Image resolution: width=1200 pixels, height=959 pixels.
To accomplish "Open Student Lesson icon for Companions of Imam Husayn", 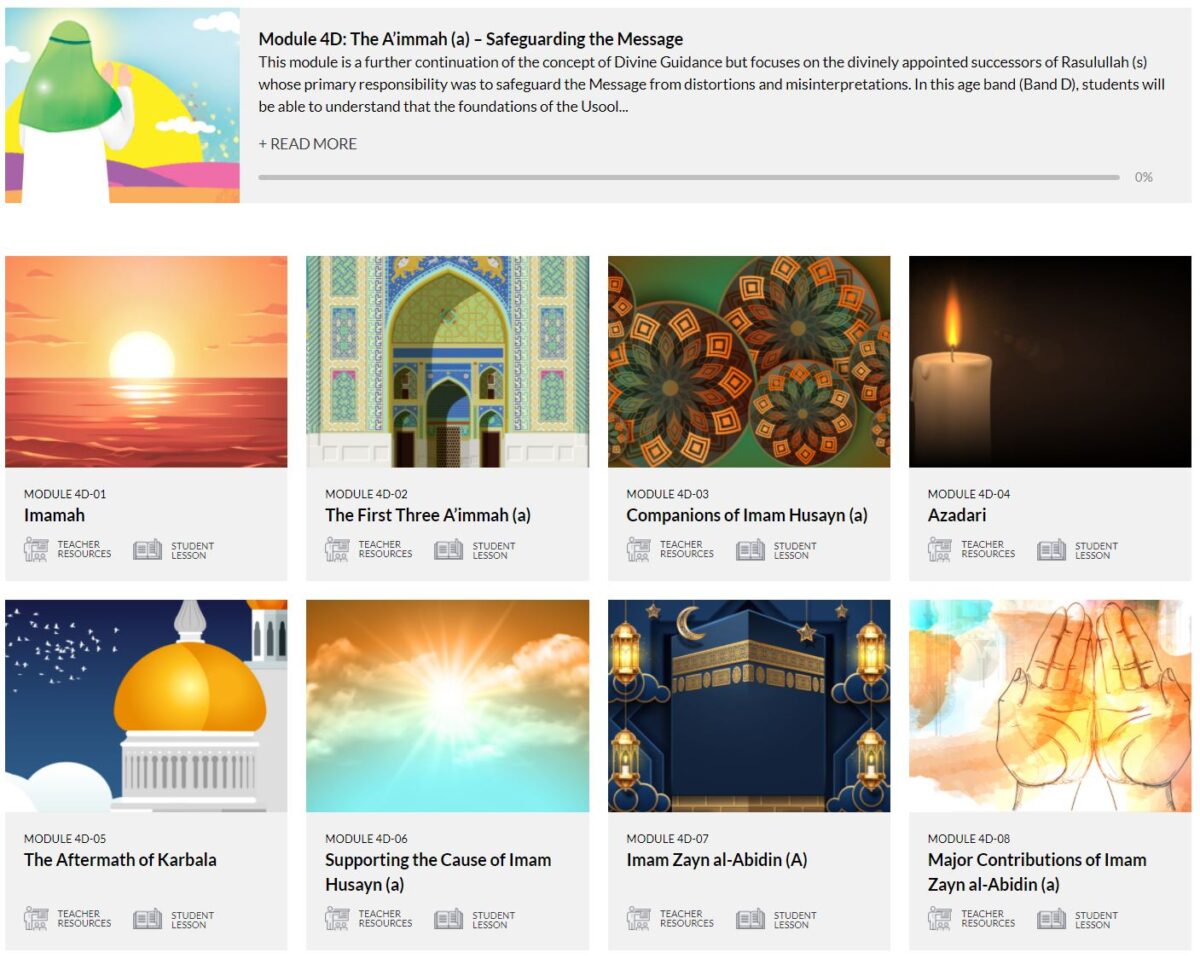I will tap(750, 550).
